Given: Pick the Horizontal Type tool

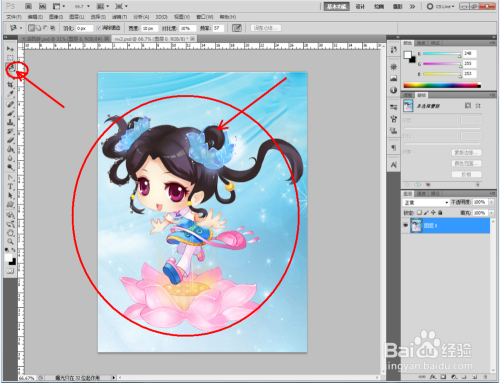Looking at the screenshot, I should pos(10,186).
